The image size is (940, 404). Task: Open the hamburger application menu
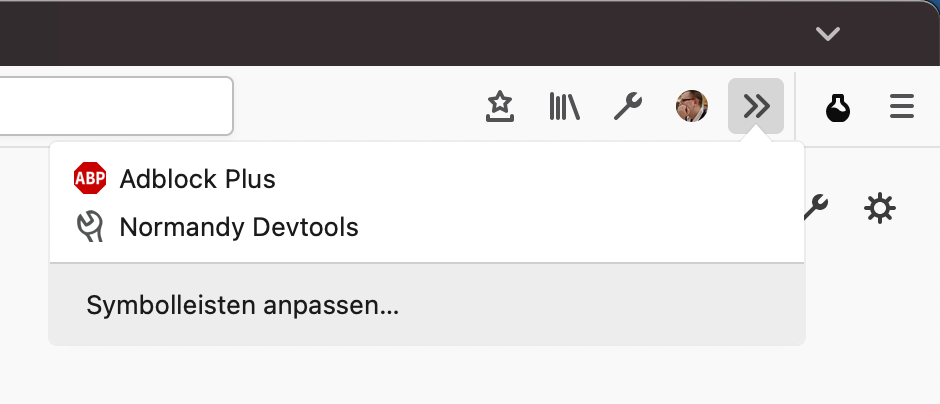pos(902,106)
